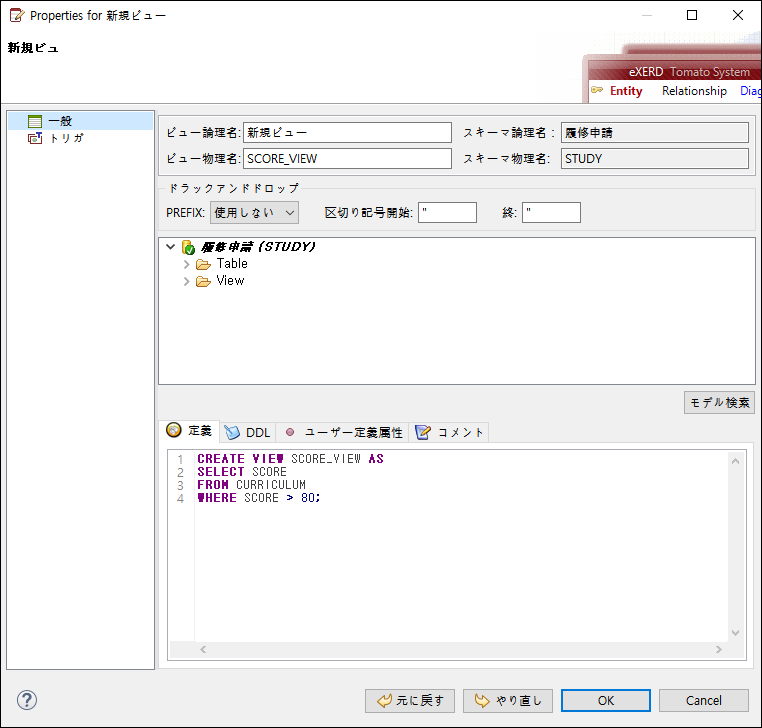This screenshot has height=728, width=762.
Task: Select 一般 in the left pane
Action: (x=81, y=121)
